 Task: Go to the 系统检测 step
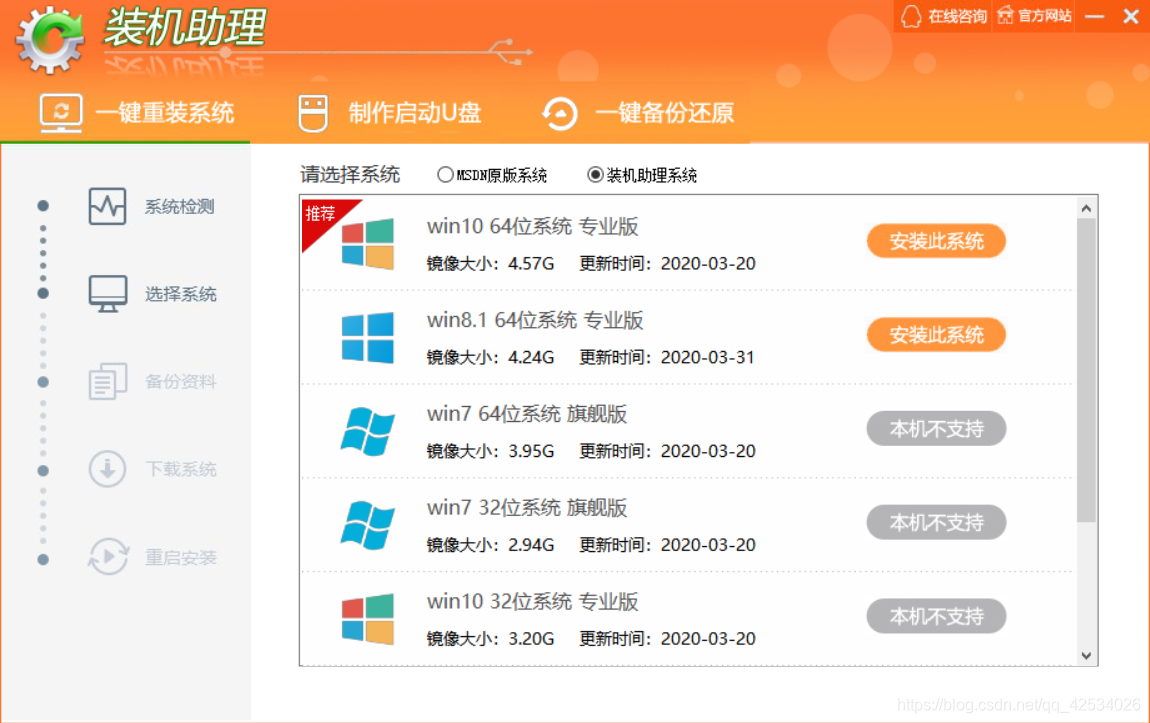click(x=152, y=206)
